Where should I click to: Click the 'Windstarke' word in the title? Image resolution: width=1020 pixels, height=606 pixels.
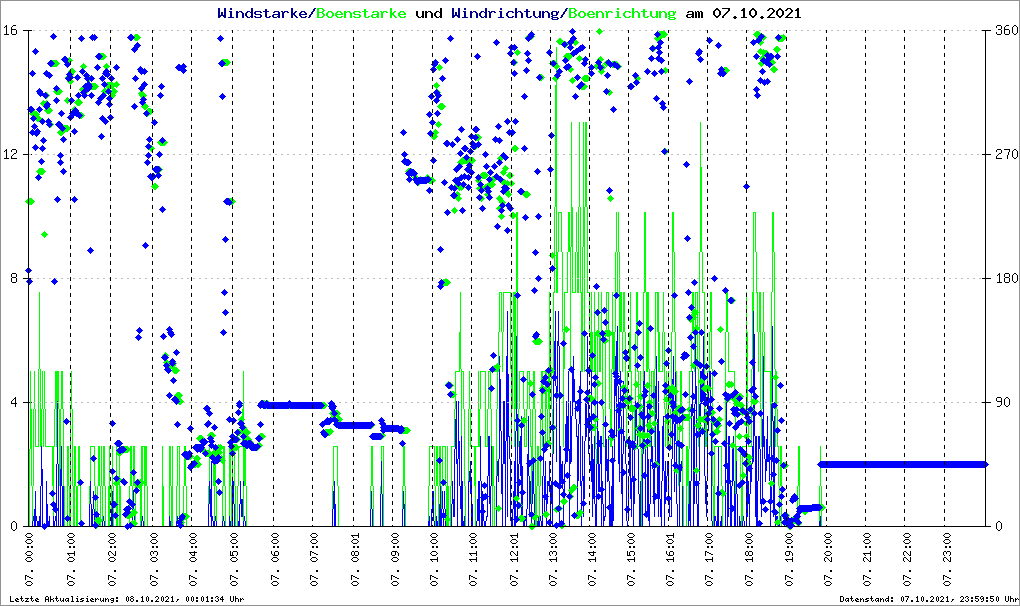pyautogui.click(x=264, y=14)
